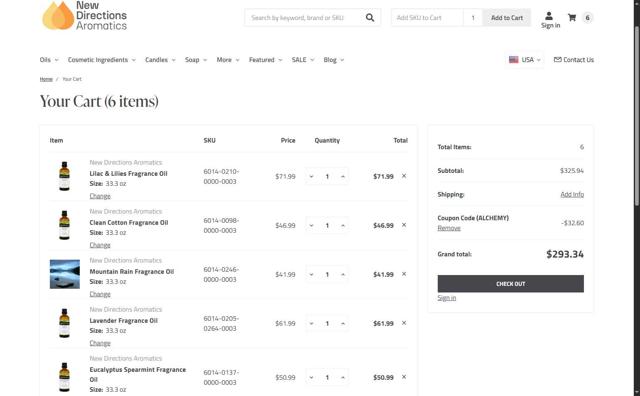
Task: Expand the SALE menu
Action: coord(303,60)
